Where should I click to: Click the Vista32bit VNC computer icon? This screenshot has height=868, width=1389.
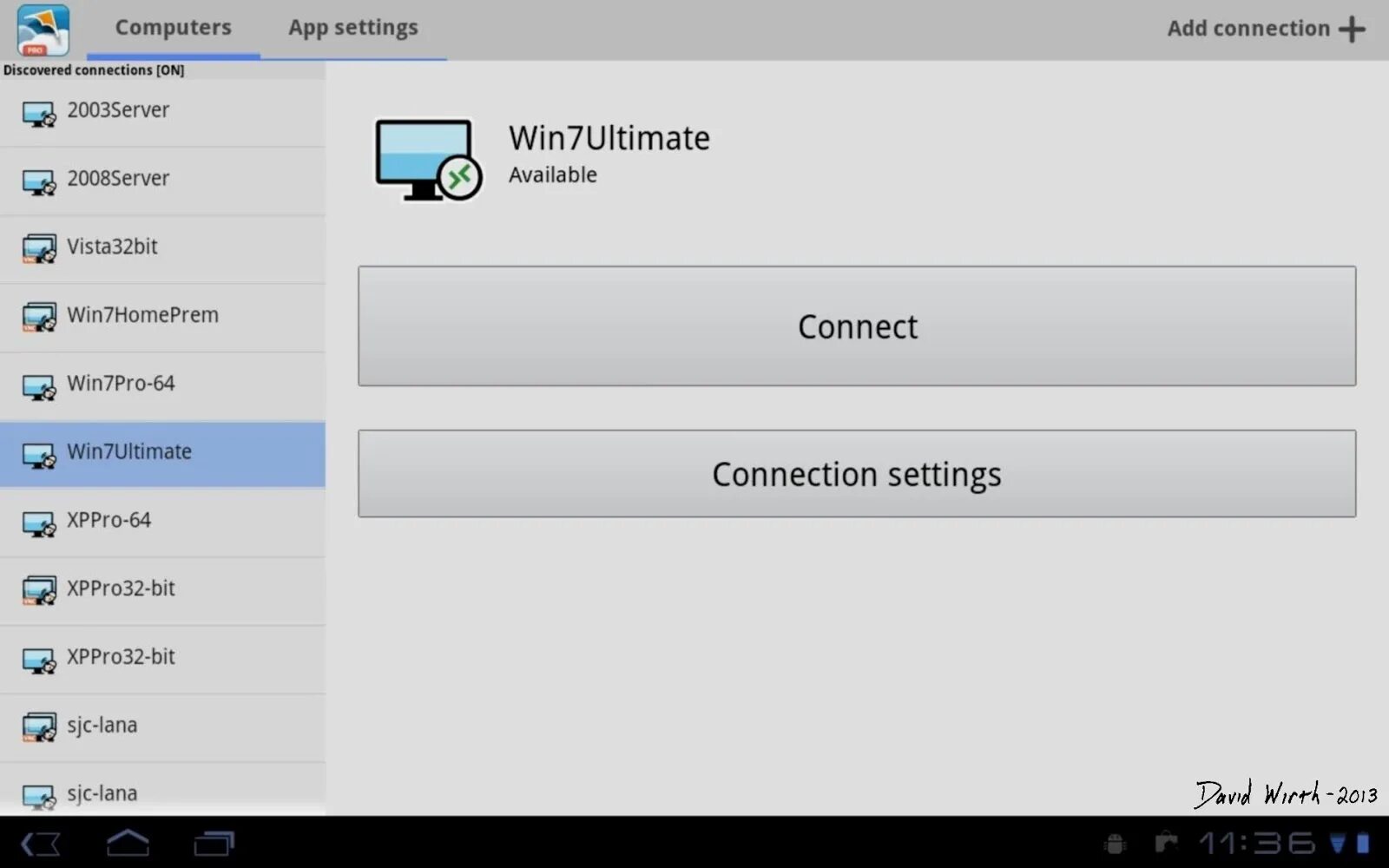[x=39, y=249]
